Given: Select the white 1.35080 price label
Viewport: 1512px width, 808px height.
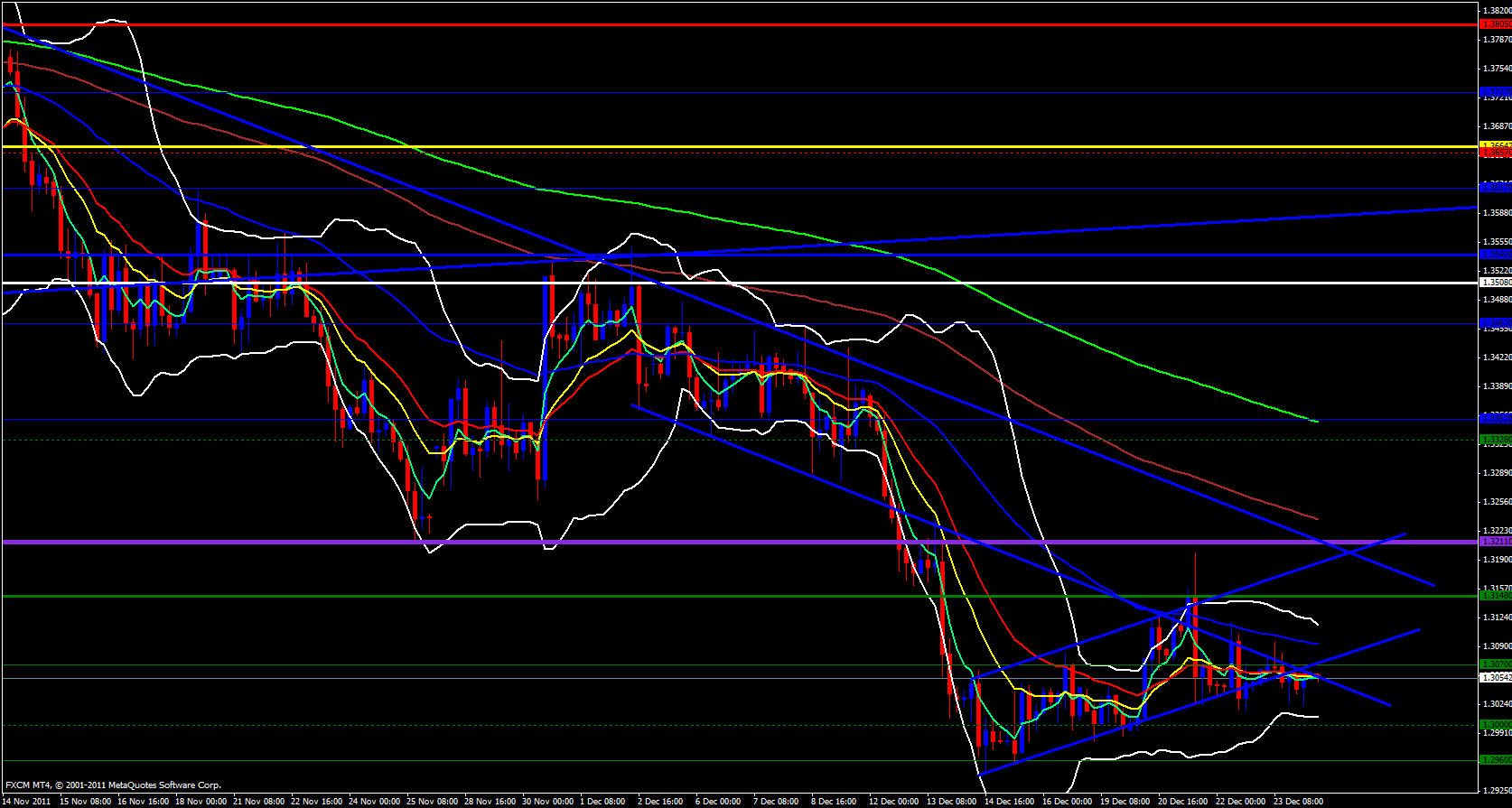Looking at the screenshot, I should click(1495, 283).
